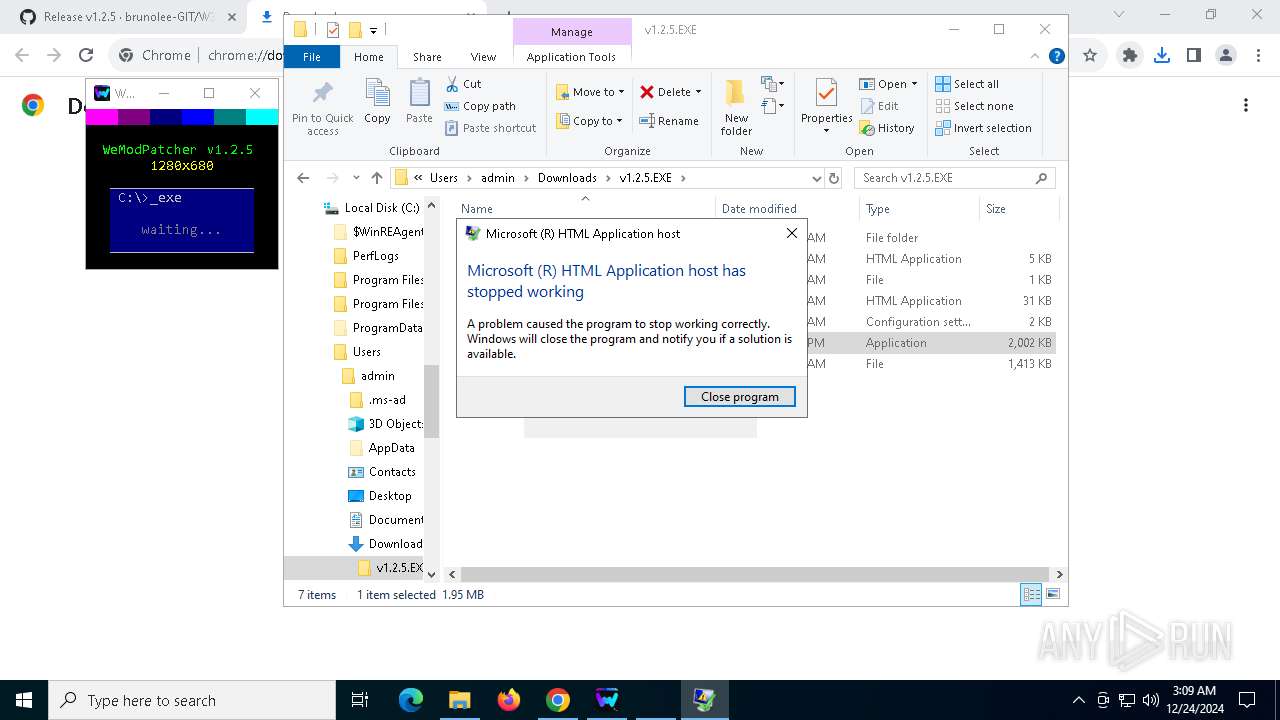Open the File menu tab
Screen dimensions: 1280x720
[312, 57]
